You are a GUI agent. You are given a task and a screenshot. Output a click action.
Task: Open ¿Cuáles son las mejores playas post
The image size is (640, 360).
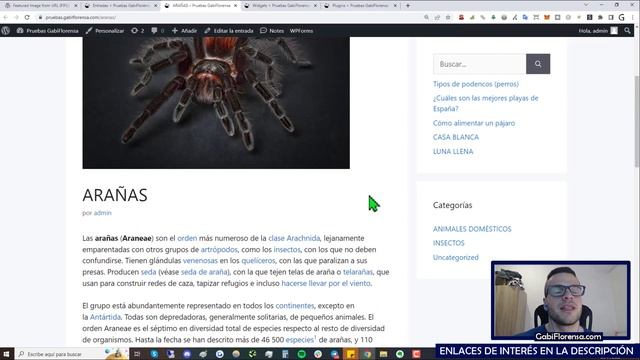pyautogui.click(x=486, y=103)
